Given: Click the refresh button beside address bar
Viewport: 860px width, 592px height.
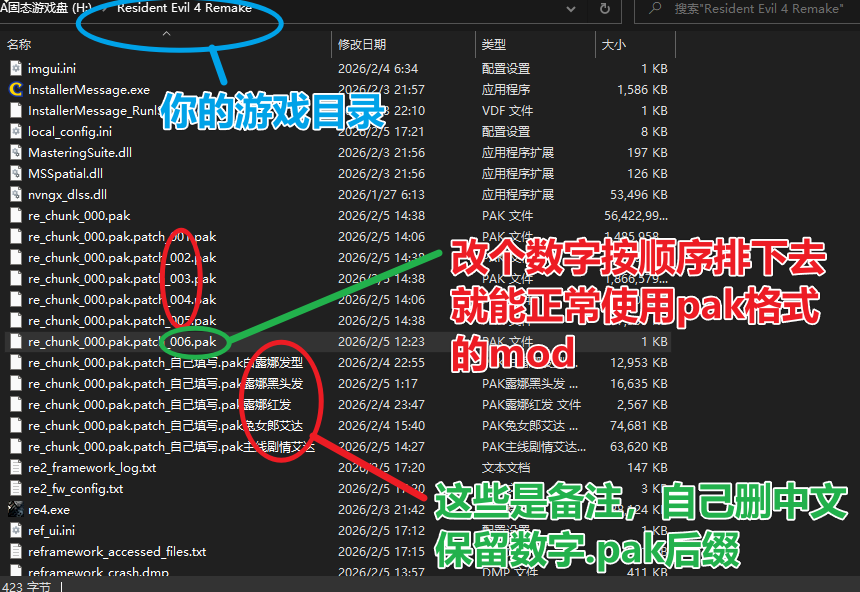Looking at the screenshot, I should (604, 9).
